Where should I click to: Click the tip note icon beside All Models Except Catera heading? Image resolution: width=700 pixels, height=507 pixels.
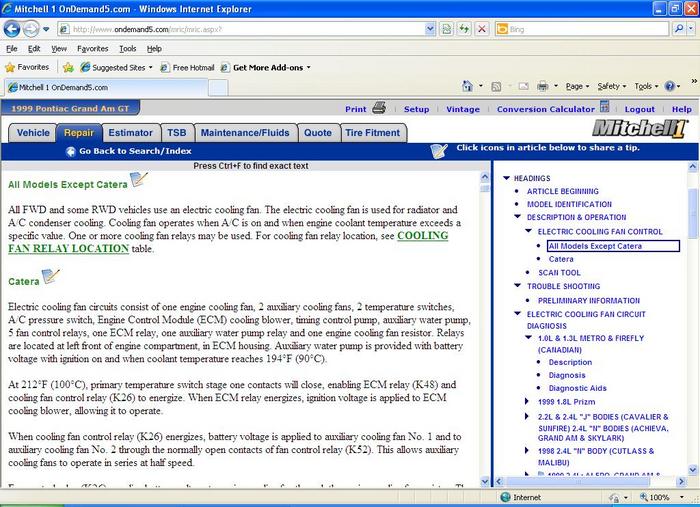click(x=139, y=179)
